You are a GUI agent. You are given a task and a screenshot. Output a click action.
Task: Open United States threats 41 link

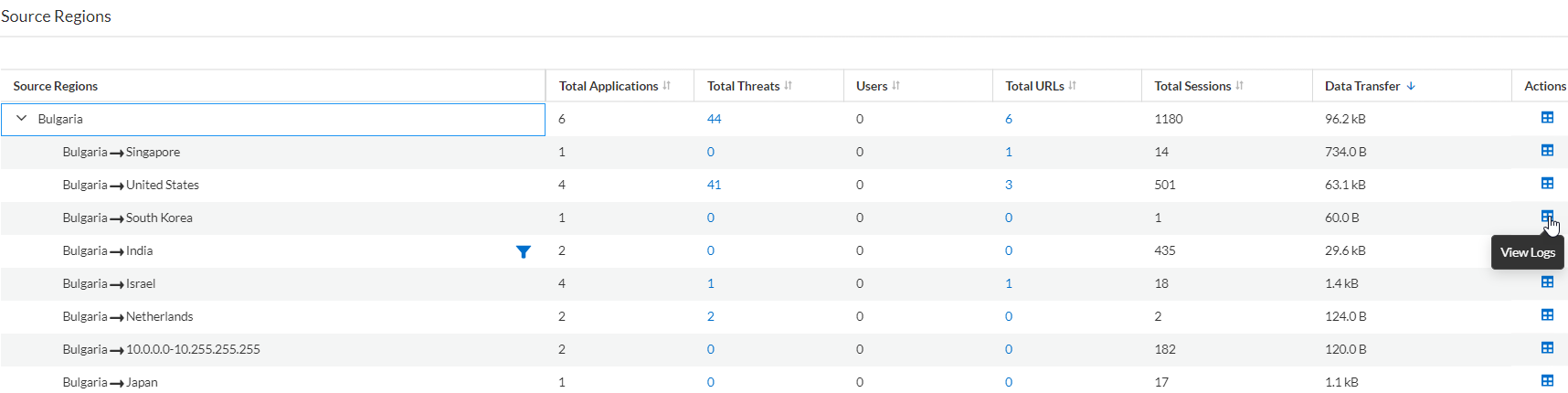point(715,185)
